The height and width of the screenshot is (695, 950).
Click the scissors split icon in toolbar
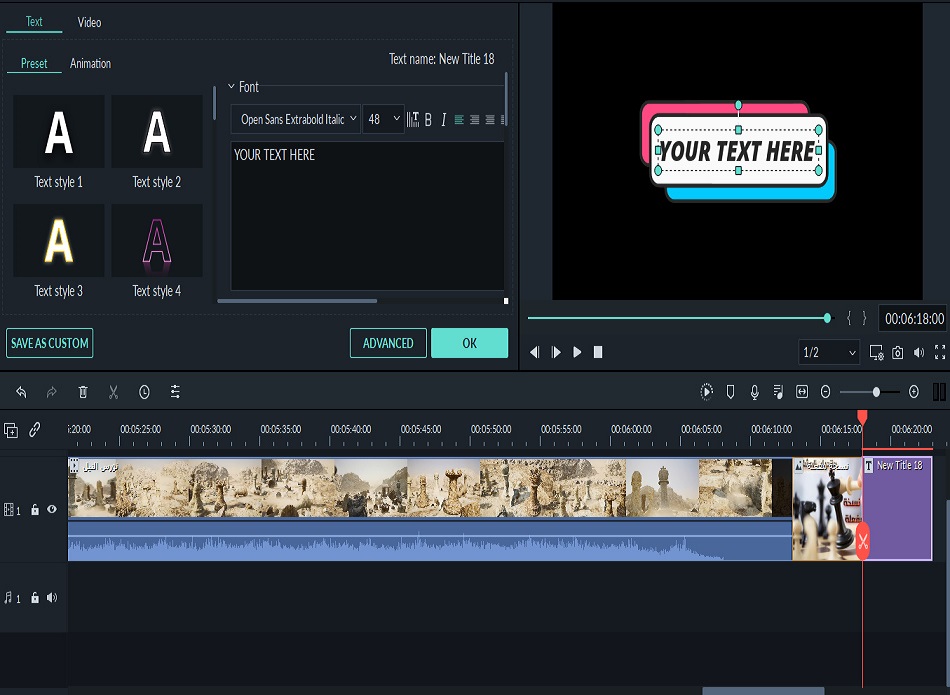[x=114, y=393]
